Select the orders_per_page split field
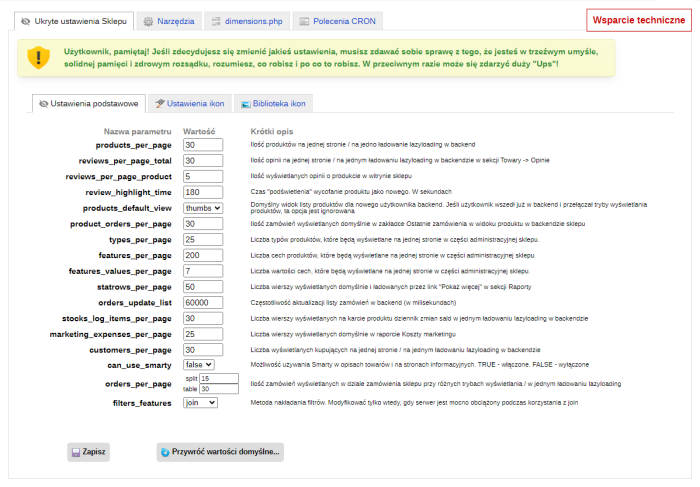The image size is (700, 487). coord(220,379)
